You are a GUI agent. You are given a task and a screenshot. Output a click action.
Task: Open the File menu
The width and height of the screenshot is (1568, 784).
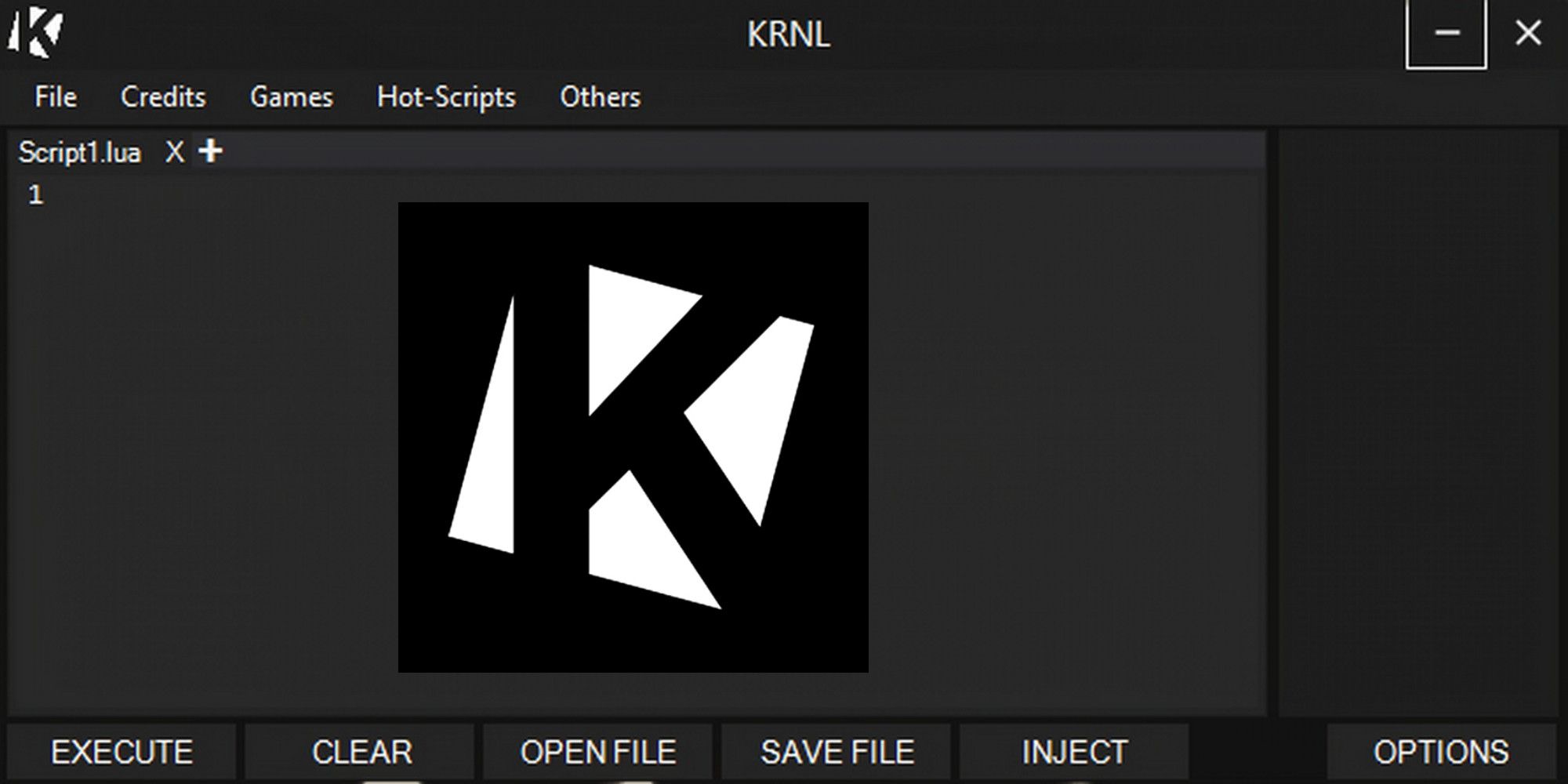coord(56,97)
